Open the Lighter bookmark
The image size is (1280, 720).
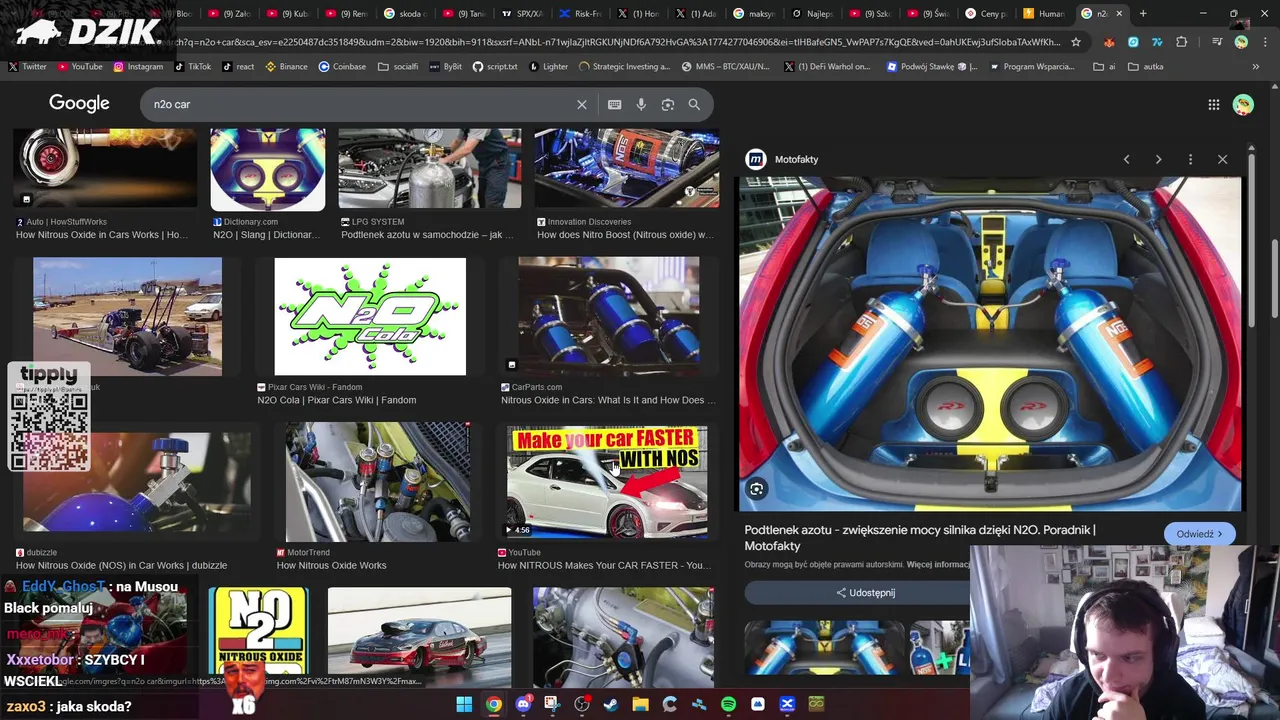coord(548,67)
